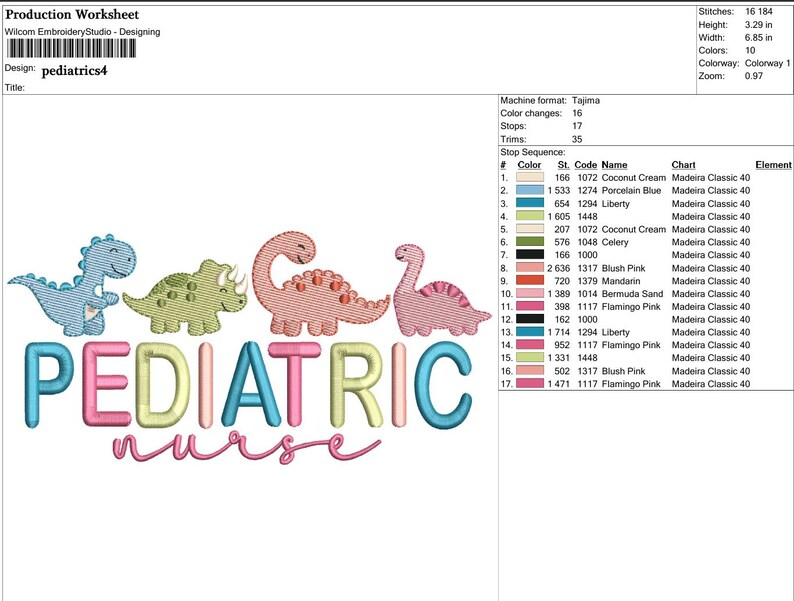794x601 pixels.
Task: Click the Coconut Cream swatch in row 1
Action: tap(530, 178)
